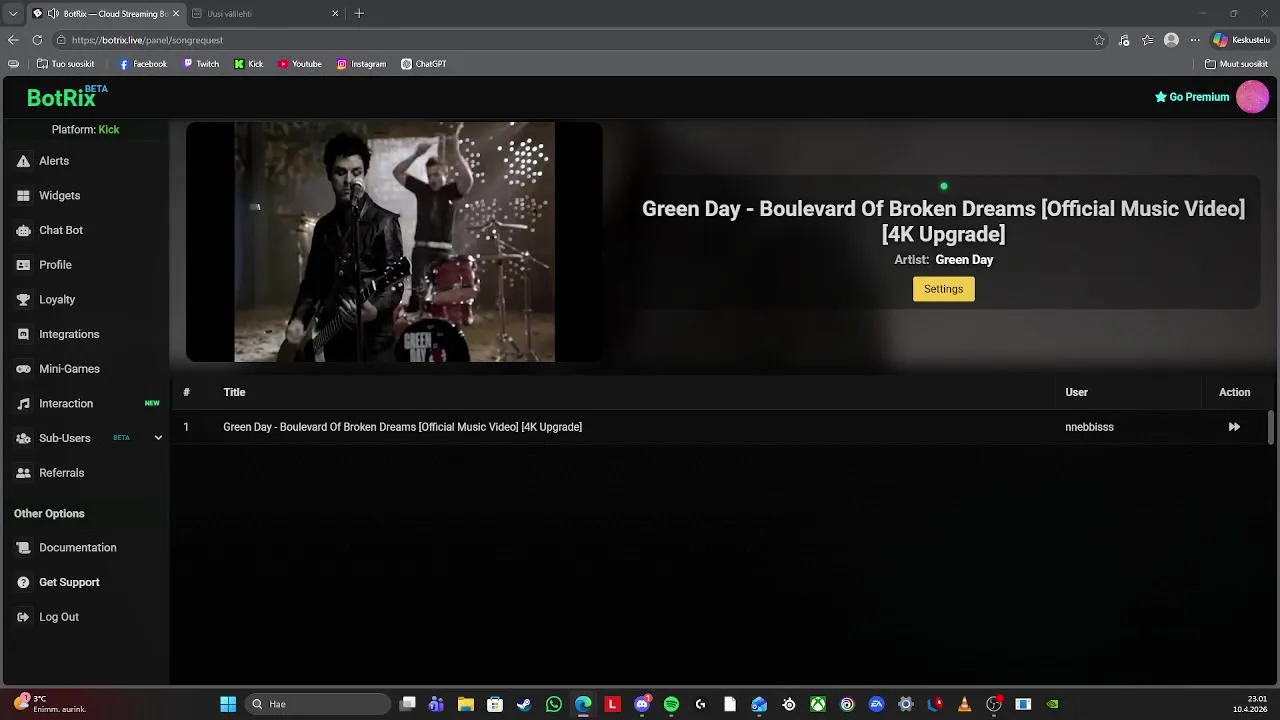
Task: Expand the Sub-Users menu chevron
Action: [158, 438]
